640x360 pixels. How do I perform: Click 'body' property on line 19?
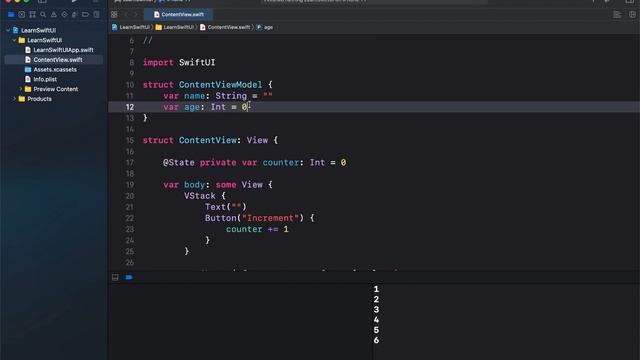click(x=194, y=184)
